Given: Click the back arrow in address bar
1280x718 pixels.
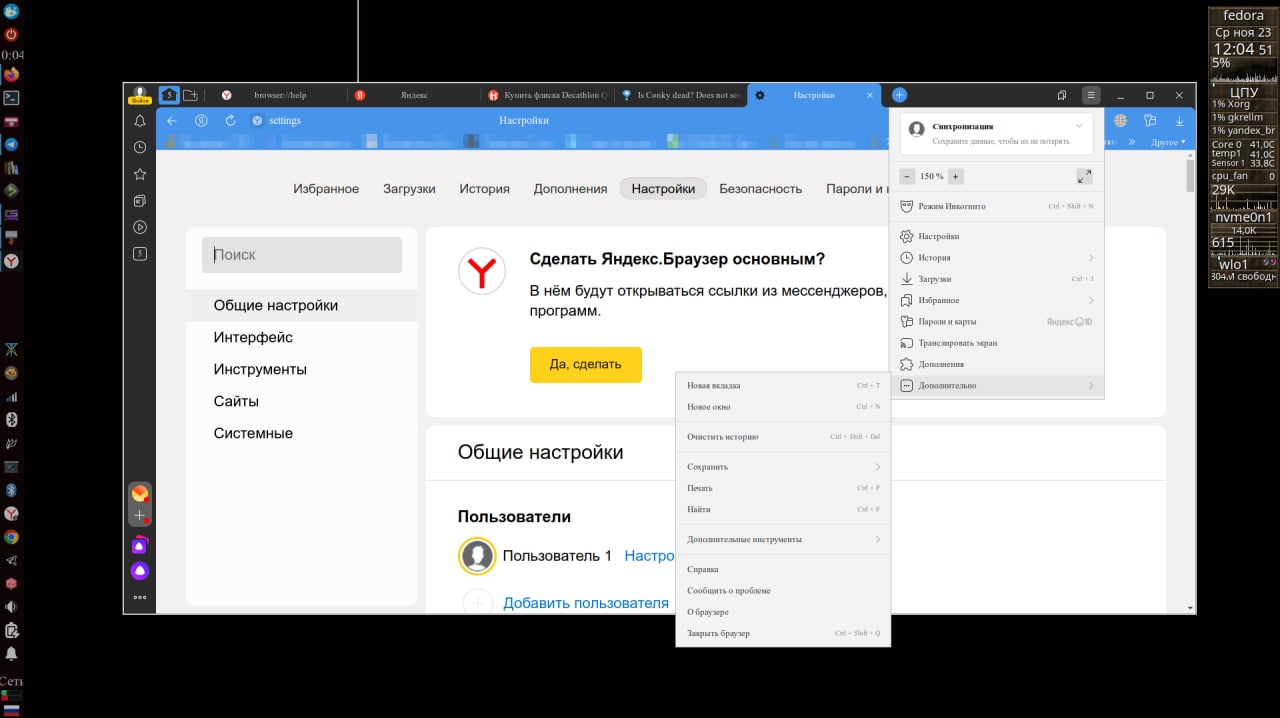Looking at the screenshot, I should (172, 120).
